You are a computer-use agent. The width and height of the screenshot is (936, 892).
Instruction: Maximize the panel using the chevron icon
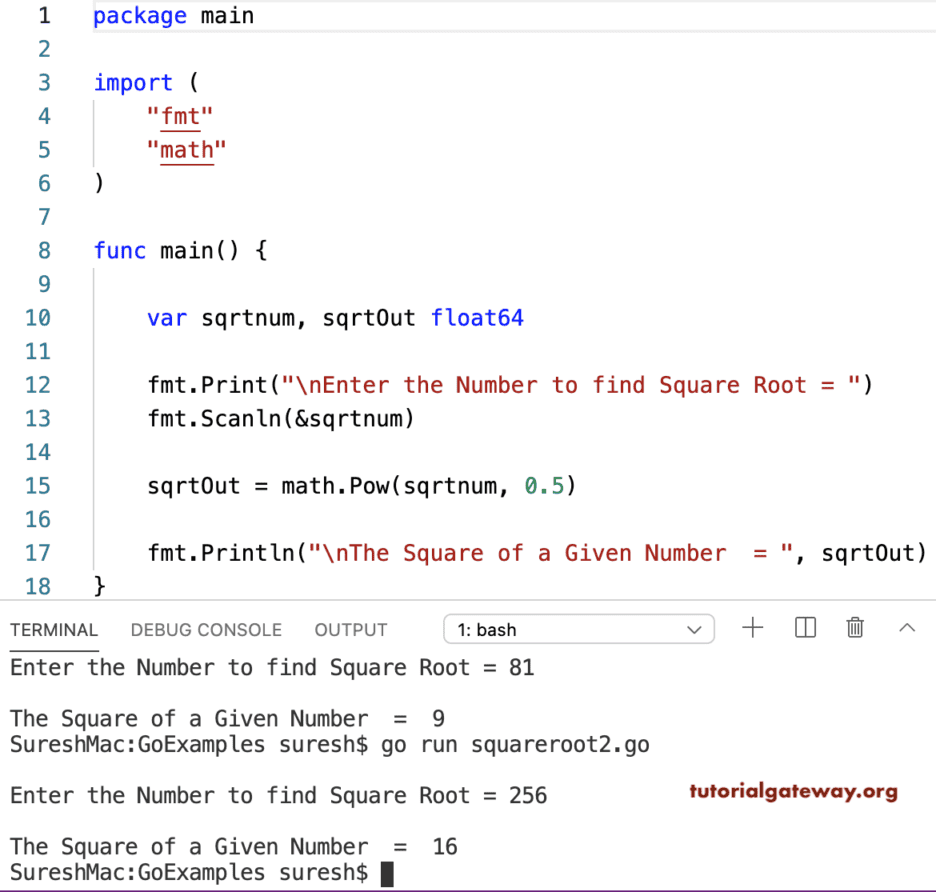(x=907, y=628)
